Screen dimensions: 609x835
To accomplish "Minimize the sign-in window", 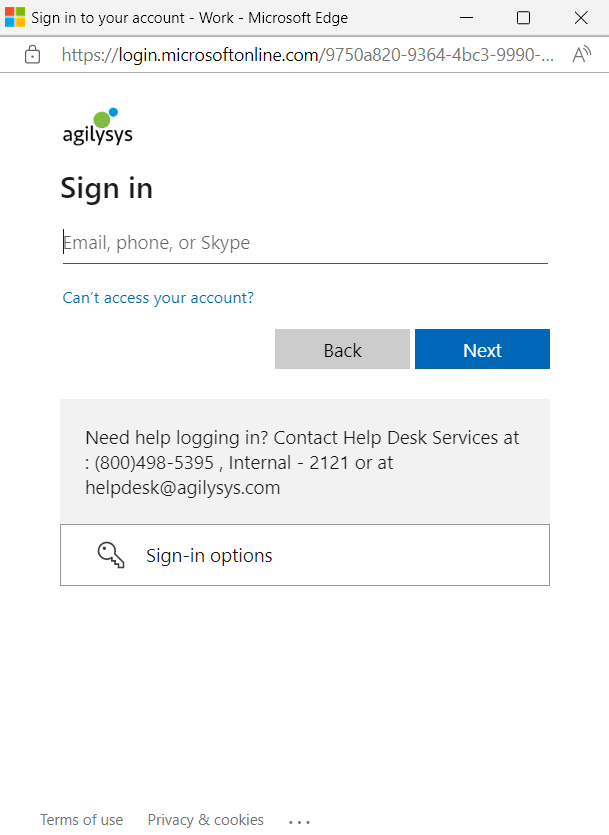I will coord(466,18).
